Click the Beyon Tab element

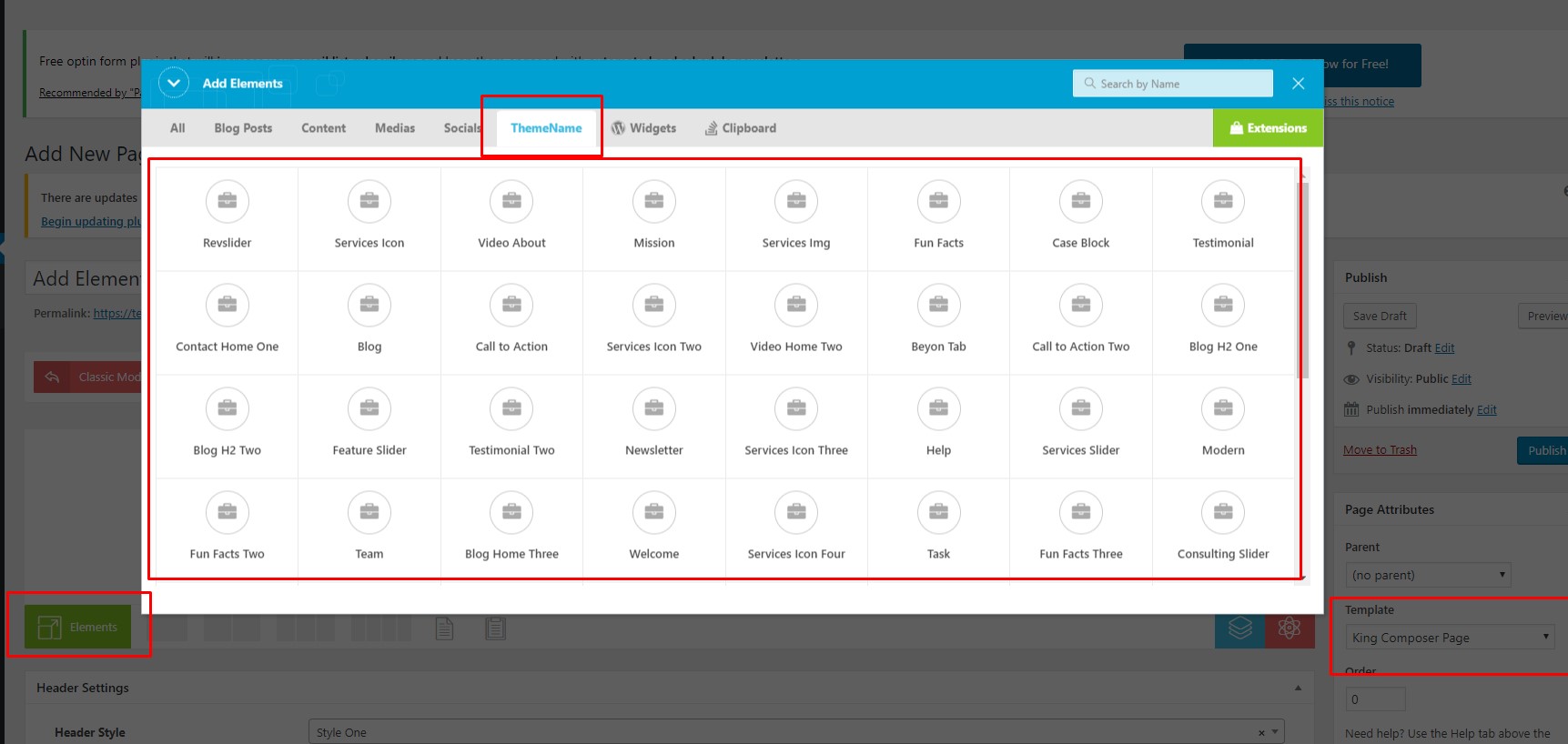point(938,322)
